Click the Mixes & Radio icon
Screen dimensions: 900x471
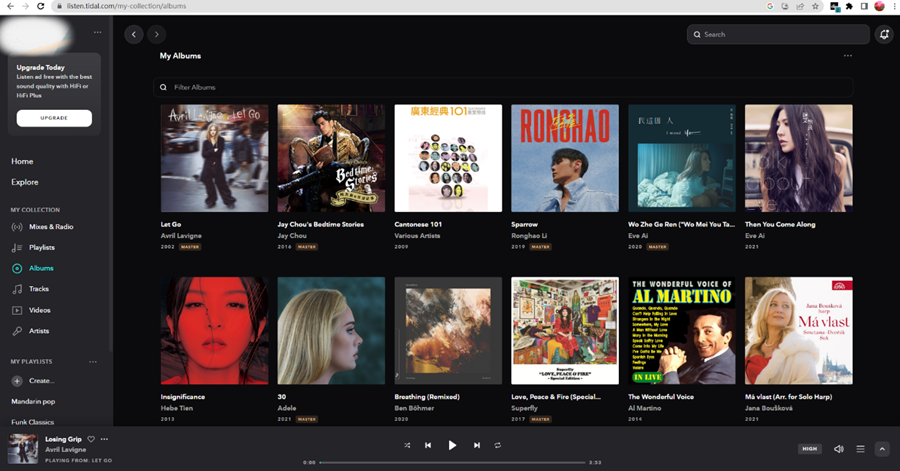(17, 227)
